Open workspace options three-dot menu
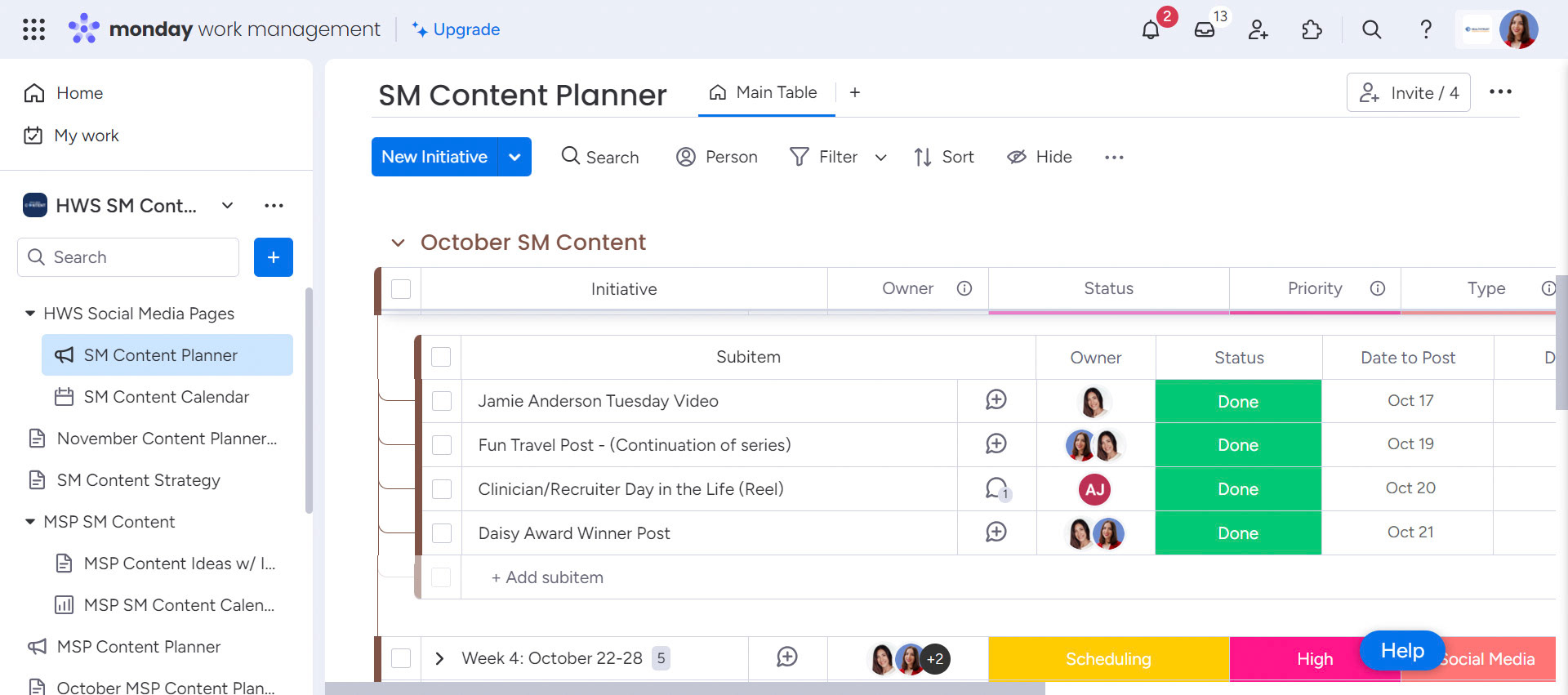 coord(274,206)
